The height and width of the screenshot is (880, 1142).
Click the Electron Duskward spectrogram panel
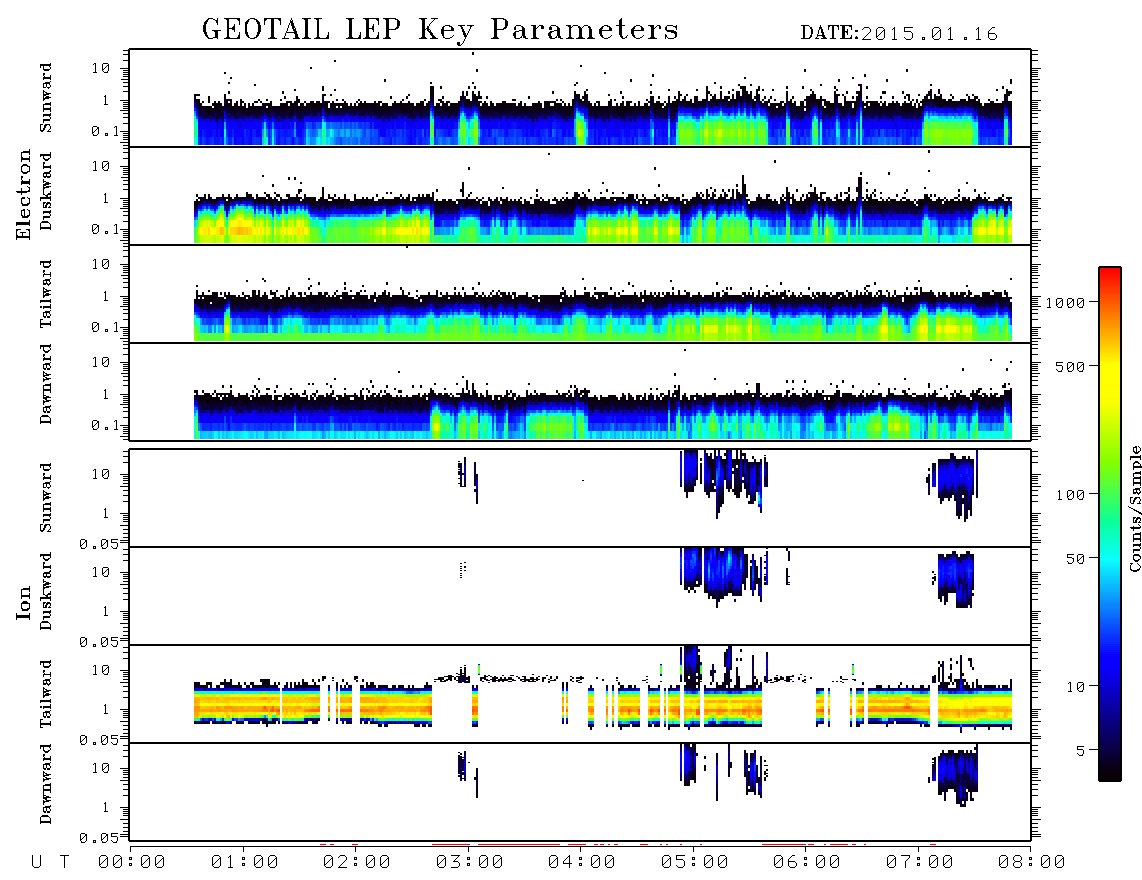point(580,195)
